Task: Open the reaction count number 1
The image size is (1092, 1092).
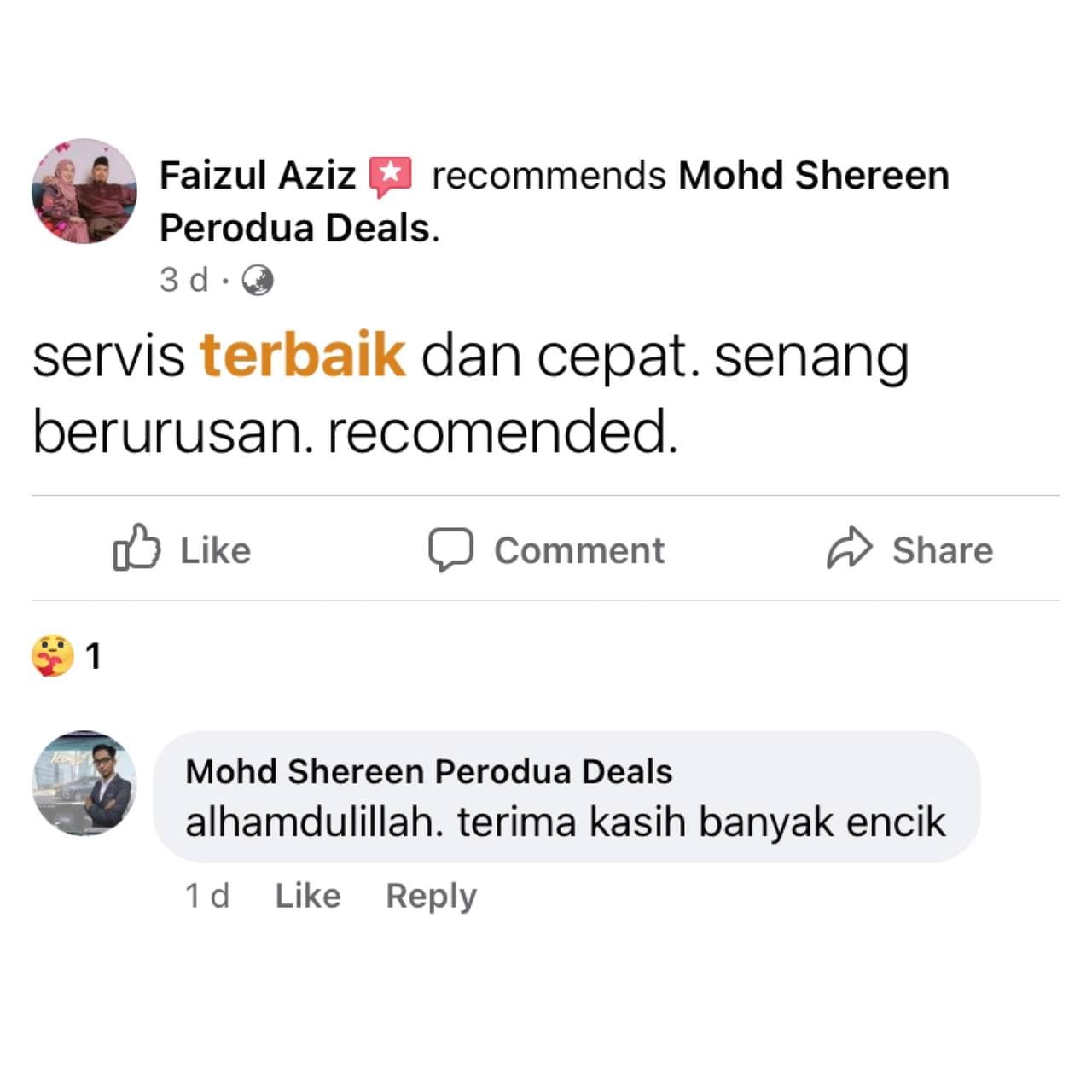Action: (x=93, y=656)
